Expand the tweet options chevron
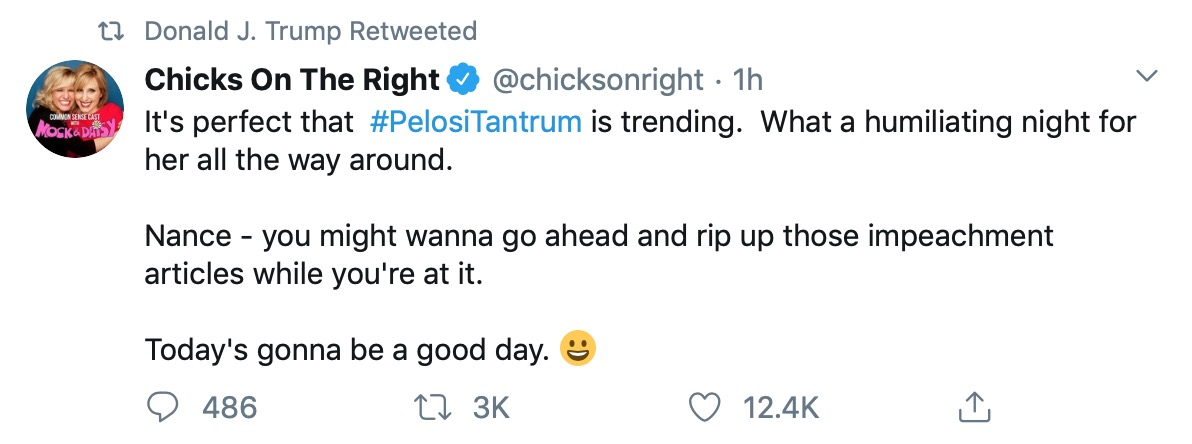Screen dimensions: 1192x444 tap(1146, 77)
